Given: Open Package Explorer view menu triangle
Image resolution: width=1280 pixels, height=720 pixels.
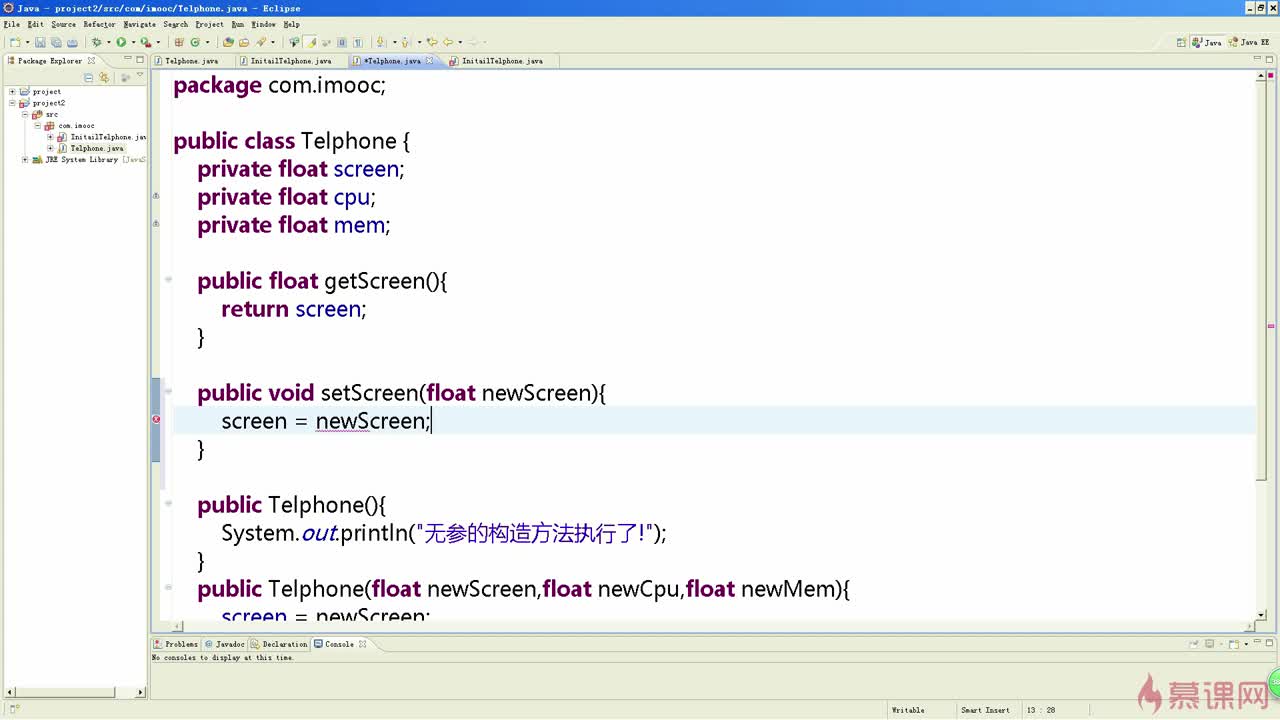Looking at the screenshot, I should pyautogui.click(x=139, y=76).
